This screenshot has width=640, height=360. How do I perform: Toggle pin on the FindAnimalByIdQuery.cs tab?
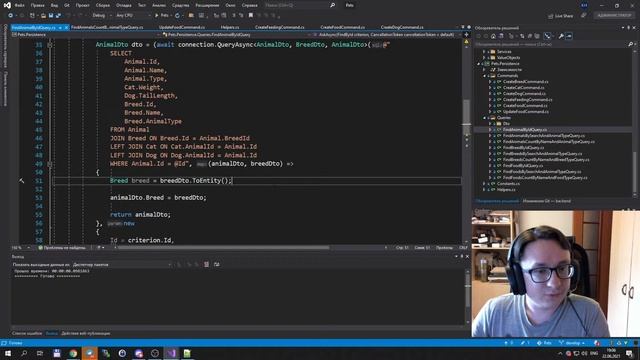(x=60, y=27)
